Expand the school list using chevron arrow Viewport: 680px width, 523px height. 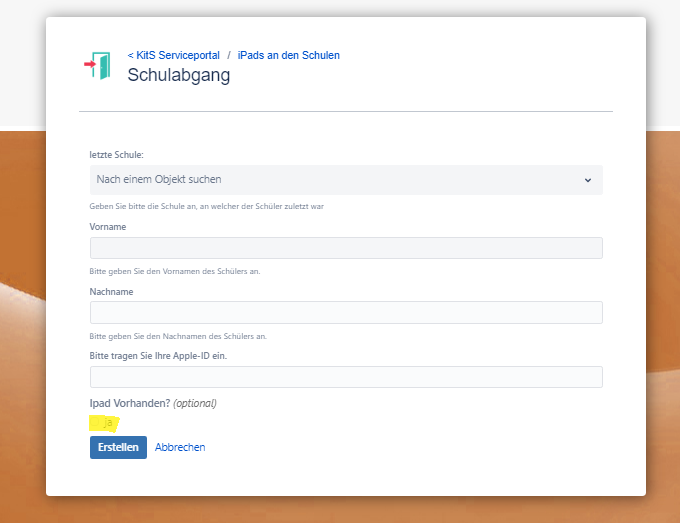click(x=587, y=180)
